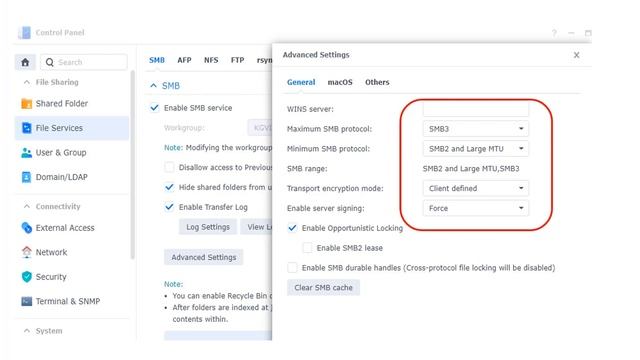This screenshot has height=360, width=640.
Task: Open Domain/LDAP page
Action: point(72,177)
